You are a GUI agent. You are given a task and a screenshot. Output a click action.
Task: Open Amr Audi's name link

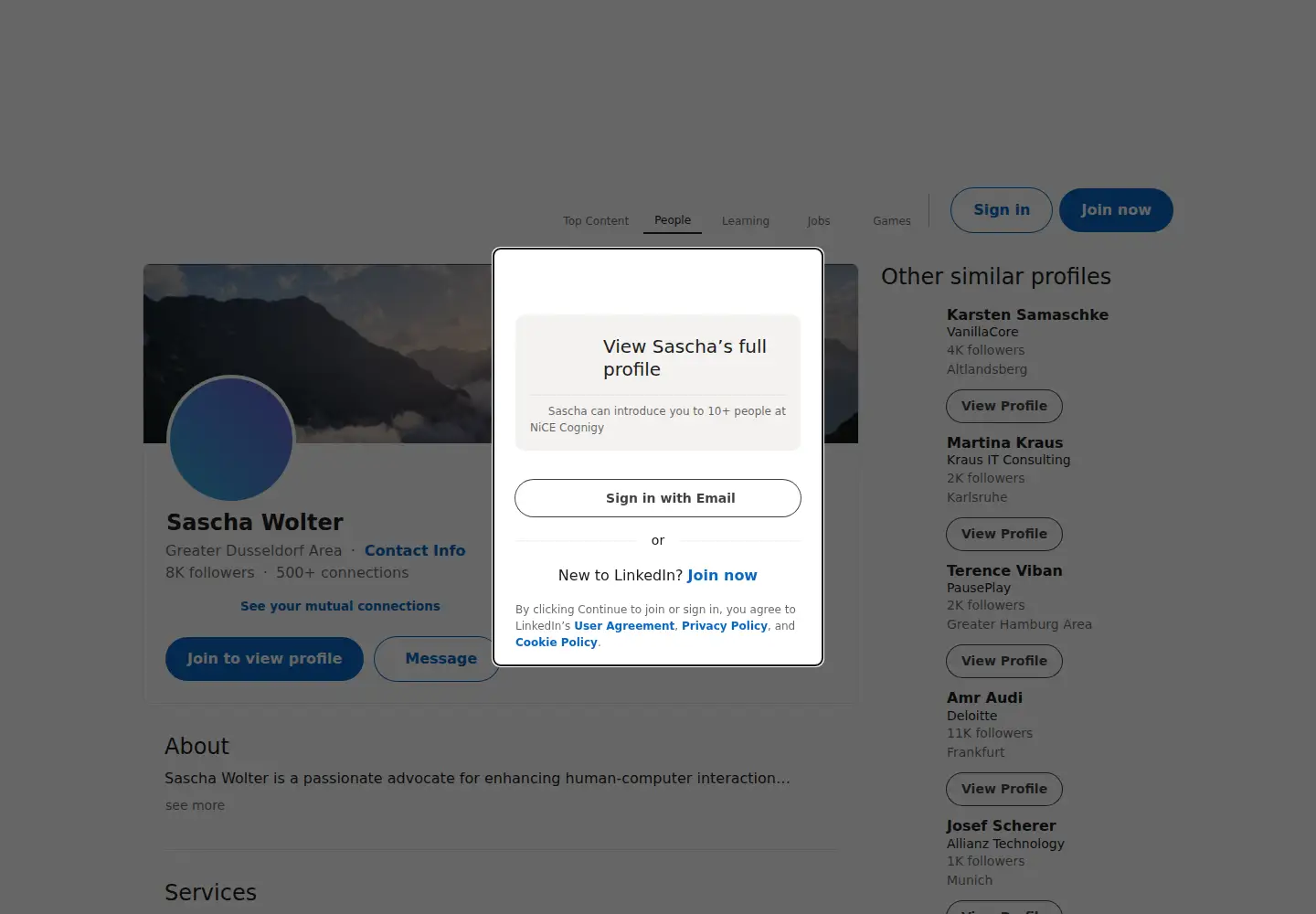984,697
